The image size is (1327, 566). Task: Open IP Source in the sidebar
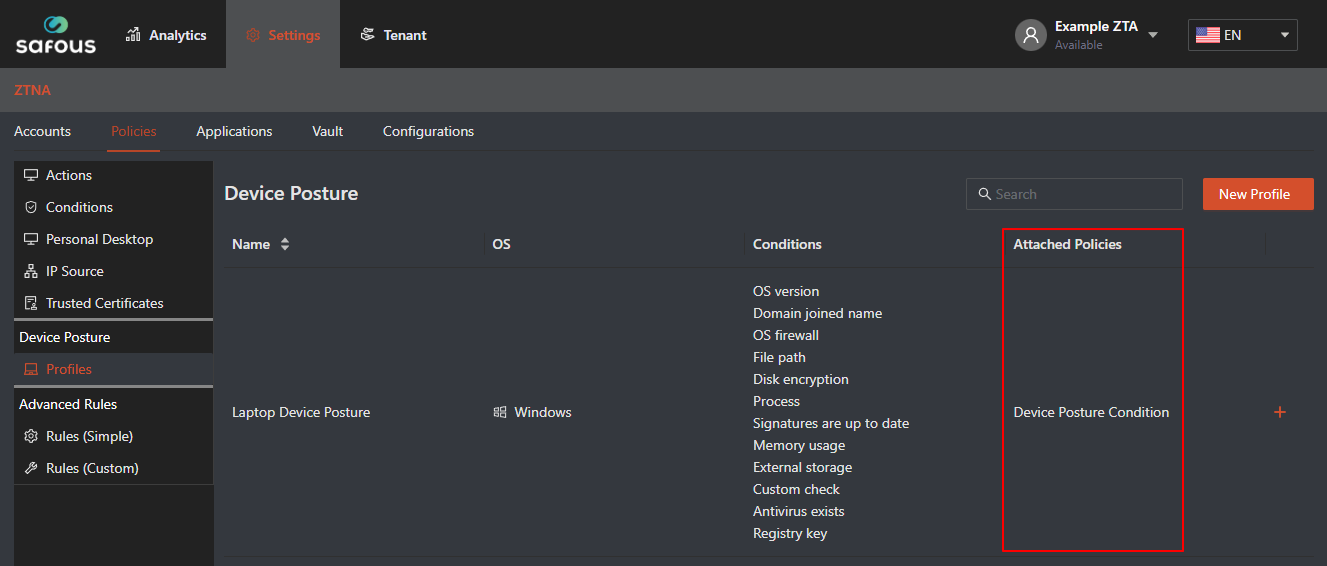point(74,271)
